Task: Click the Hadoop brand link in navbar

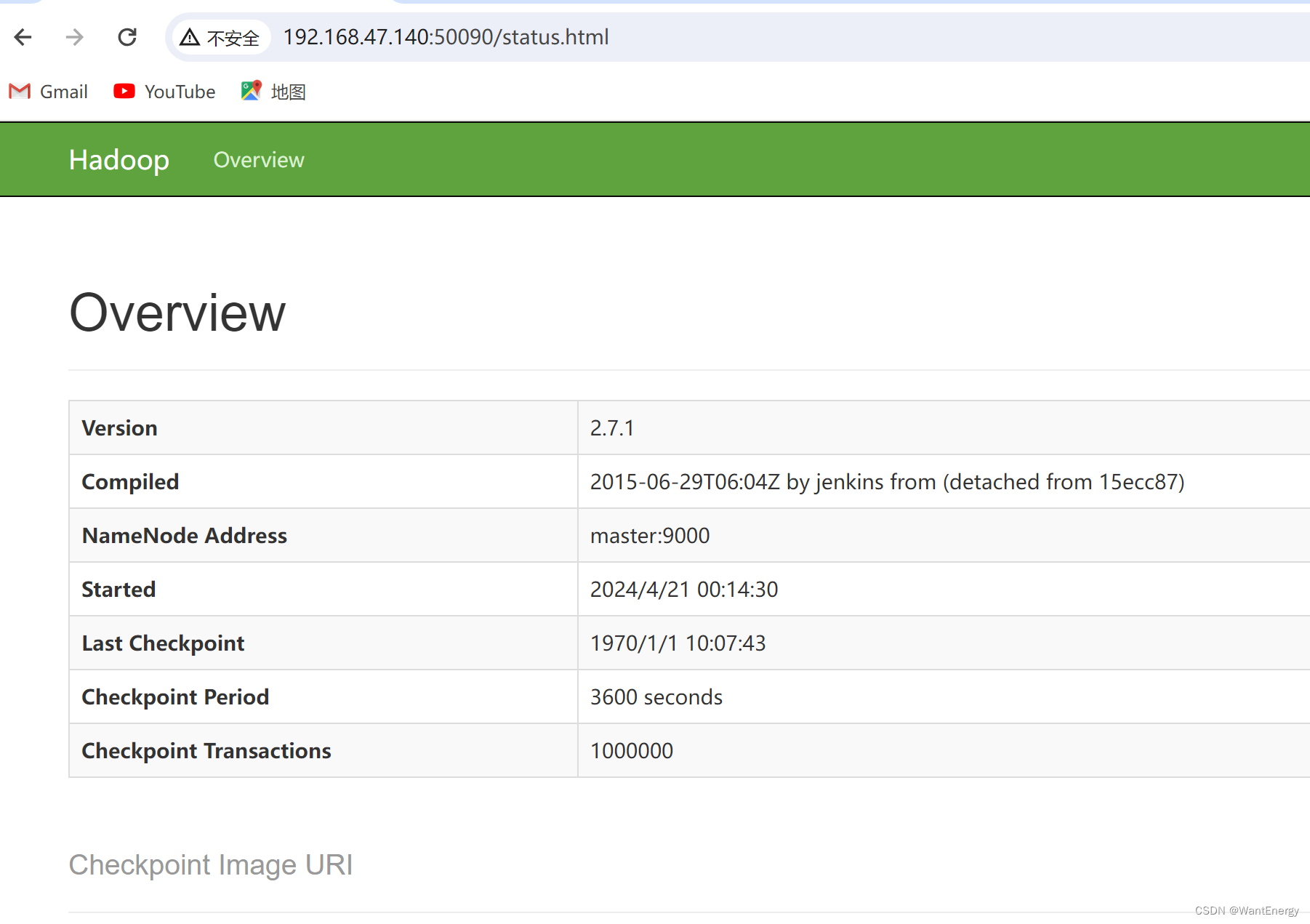Action: point(119,160)
